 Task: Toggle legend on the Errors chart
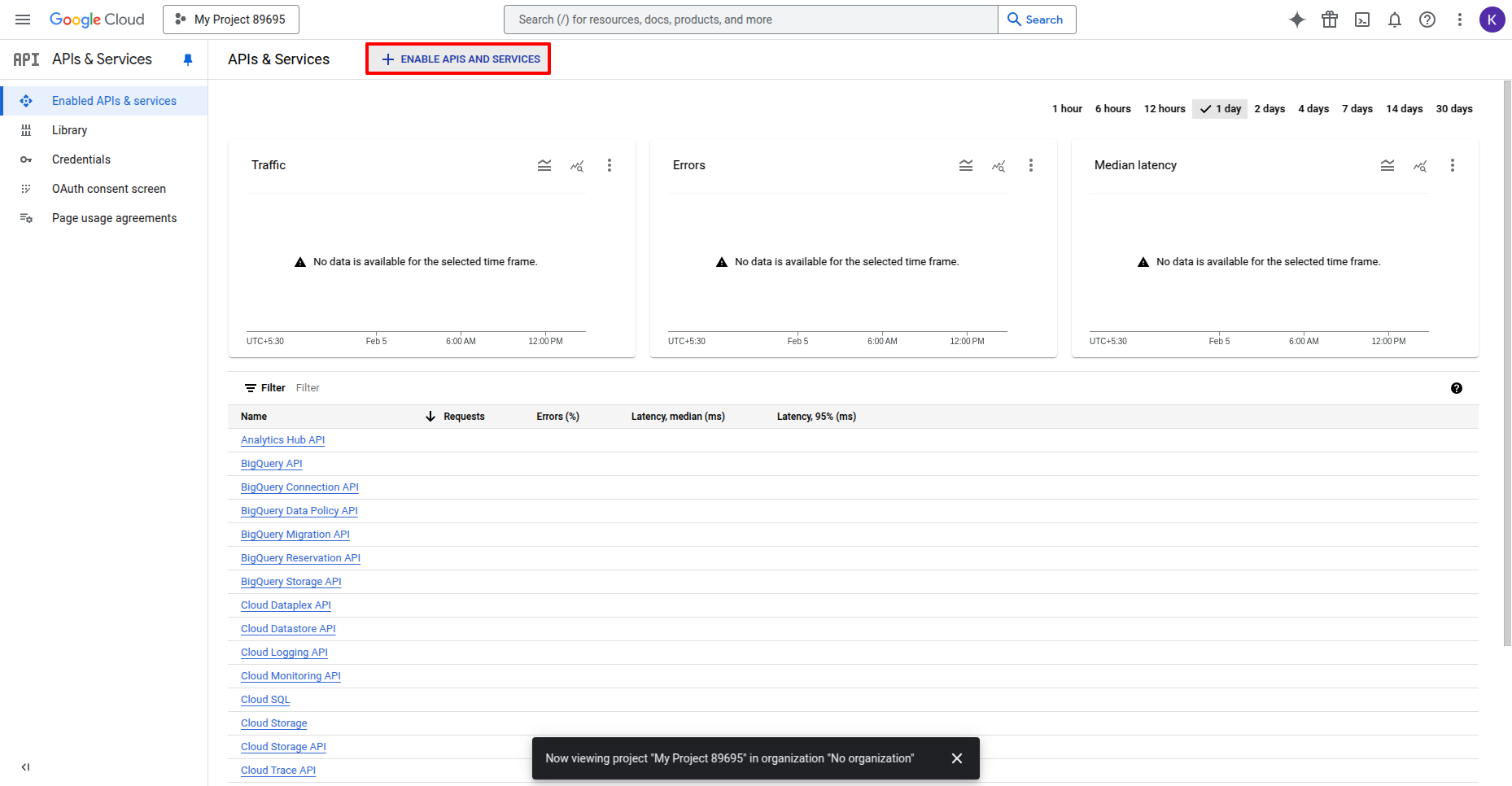tap(966, 165)
